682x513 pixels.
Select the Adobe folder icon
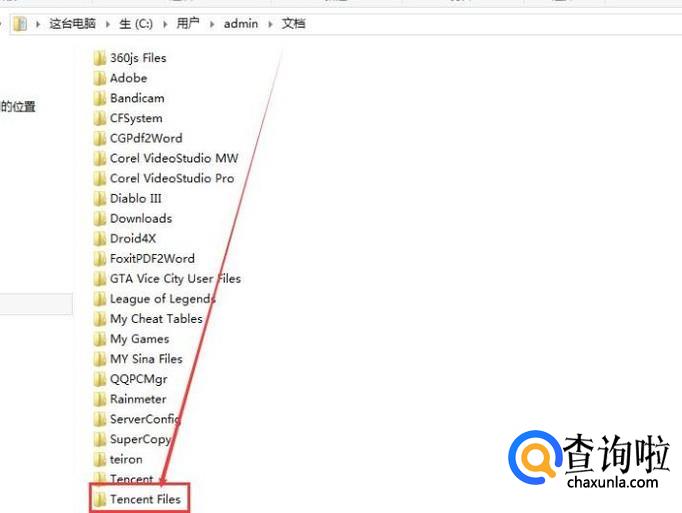[100, 78]
